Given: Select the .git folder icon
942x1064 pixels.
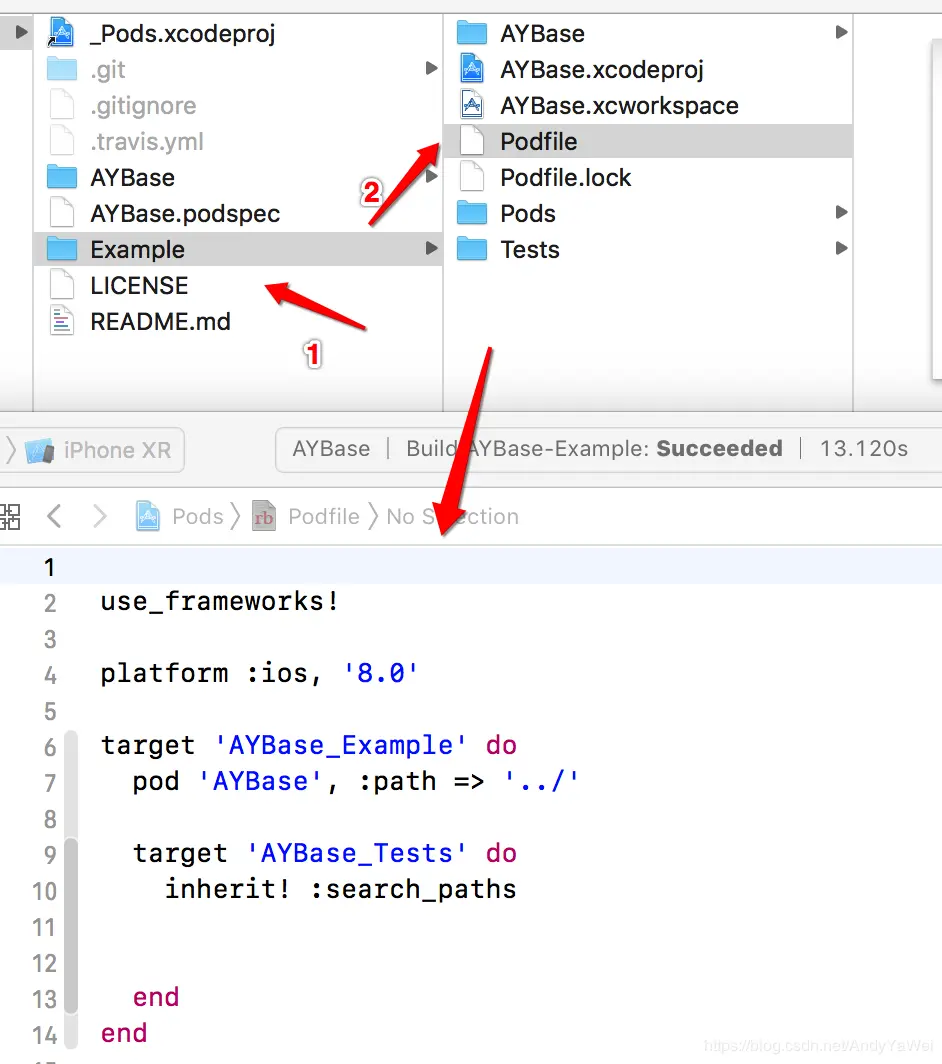Looking at the screenshot, I should [62, 69].
